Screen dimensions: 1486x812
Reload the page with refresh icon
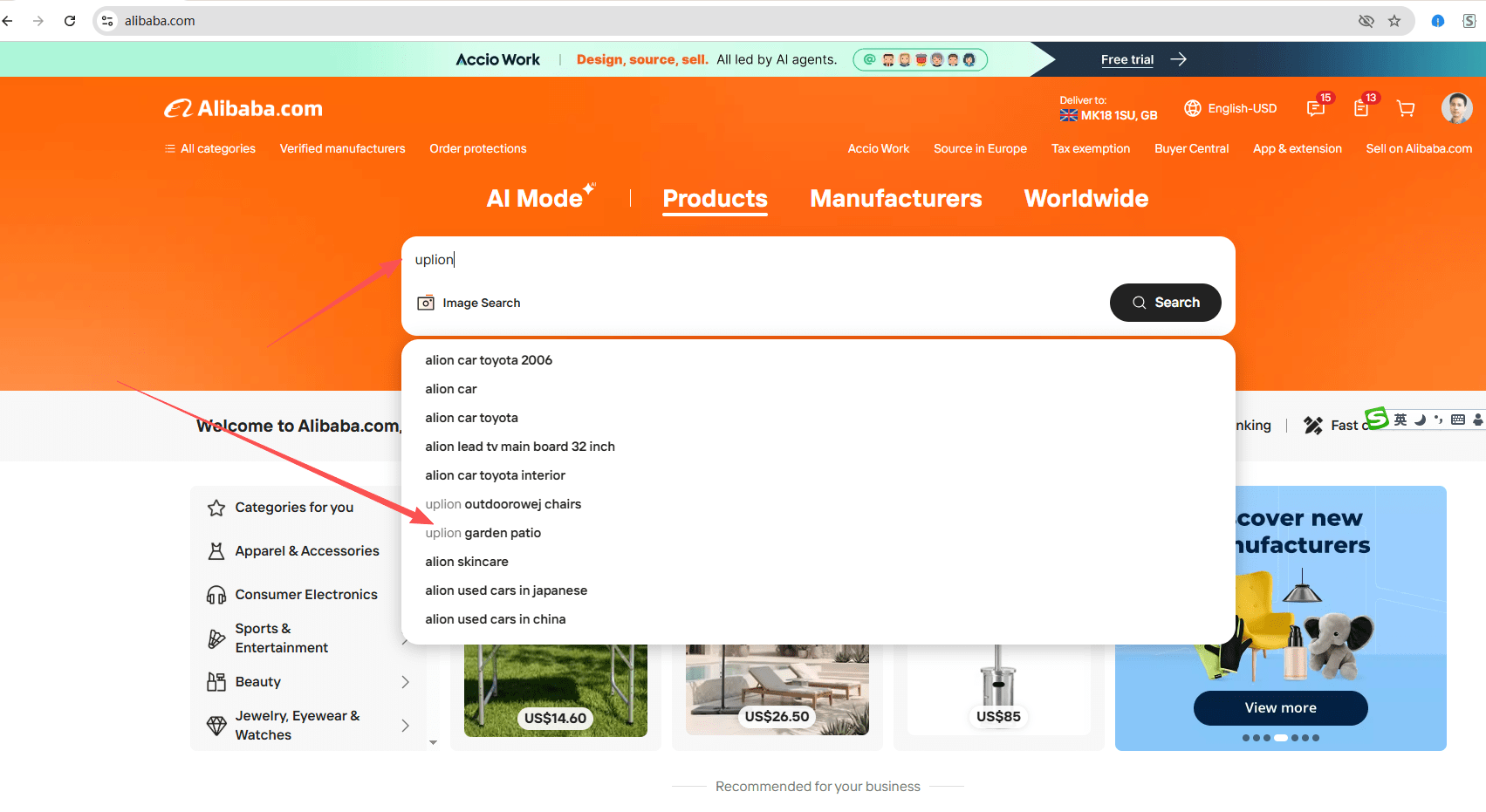coord(70,21)
